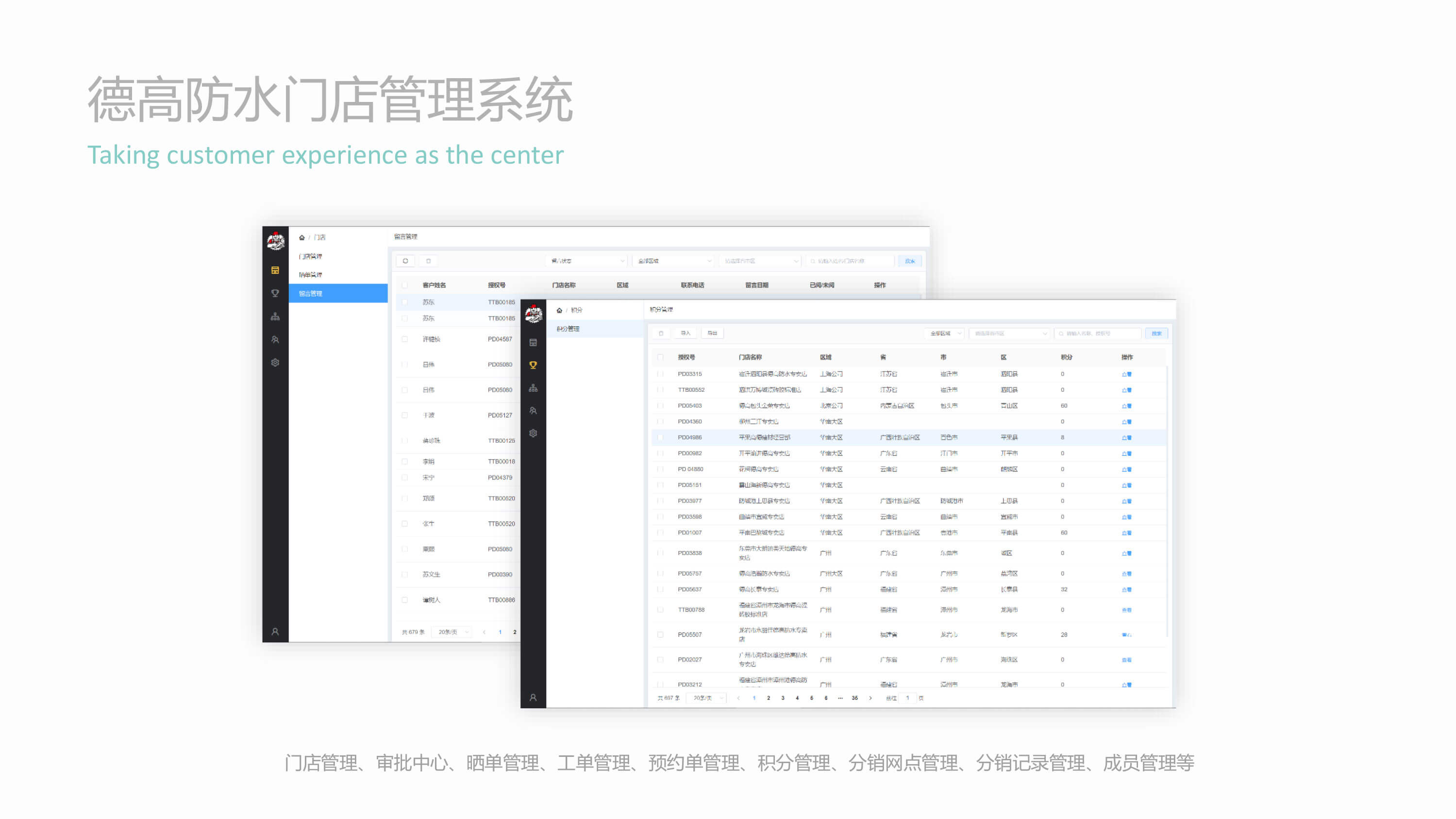The width and height of the screenshot is (1456, 819).
Task: Click the org-chart icon in the back window's dark sidebar
Action: pos(275,317)
